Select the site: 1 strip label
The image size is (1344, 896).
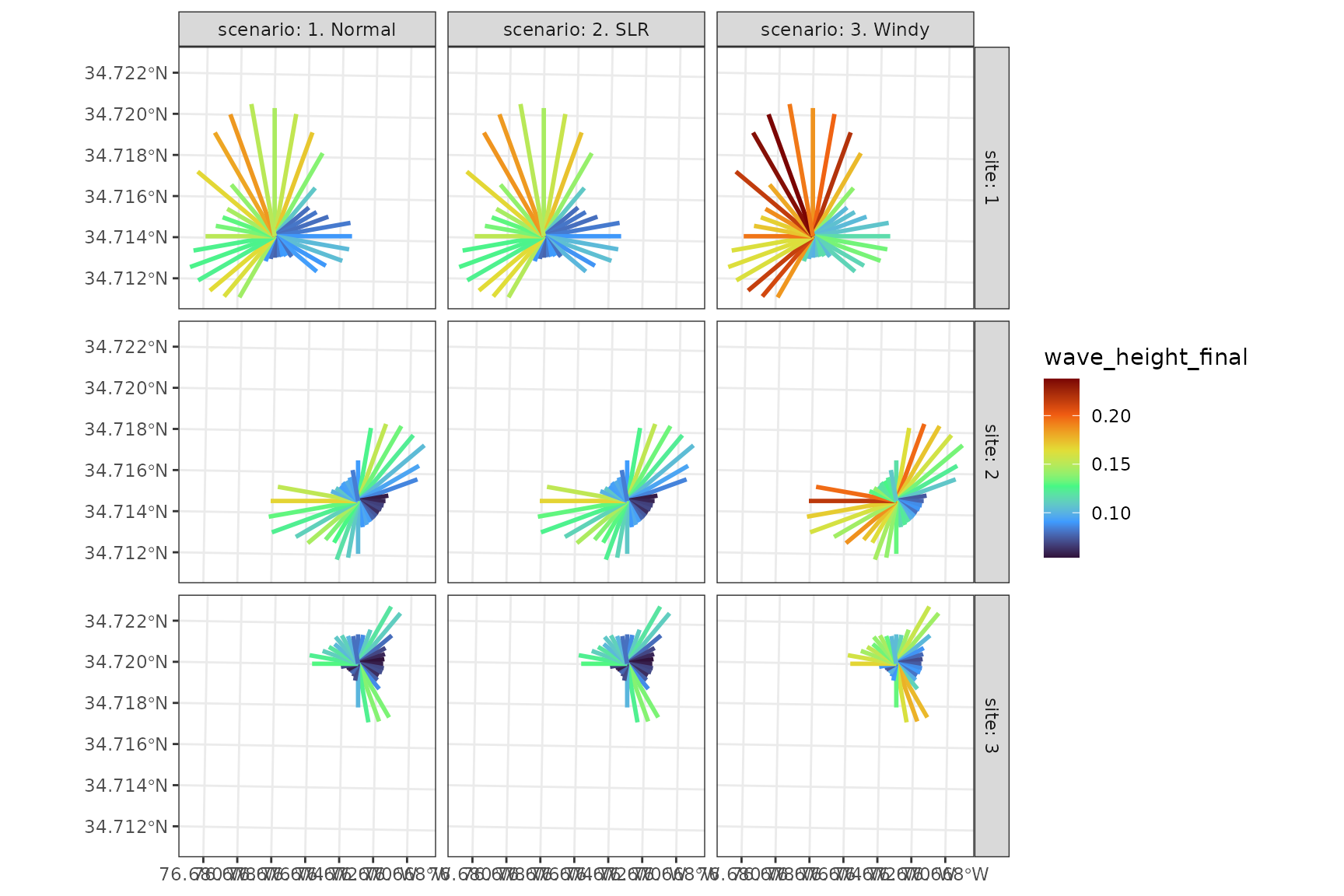click(991, 177)
